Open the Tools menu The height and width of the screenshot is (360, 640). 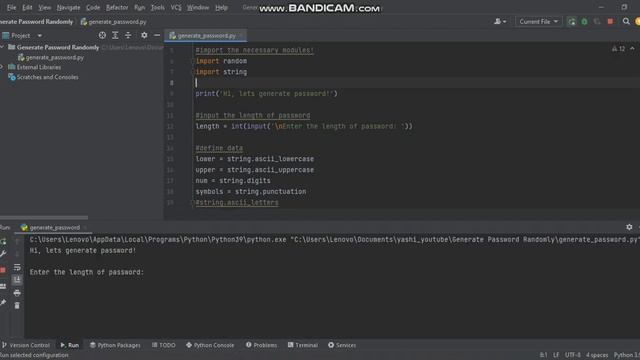click(x=158, y=7)
